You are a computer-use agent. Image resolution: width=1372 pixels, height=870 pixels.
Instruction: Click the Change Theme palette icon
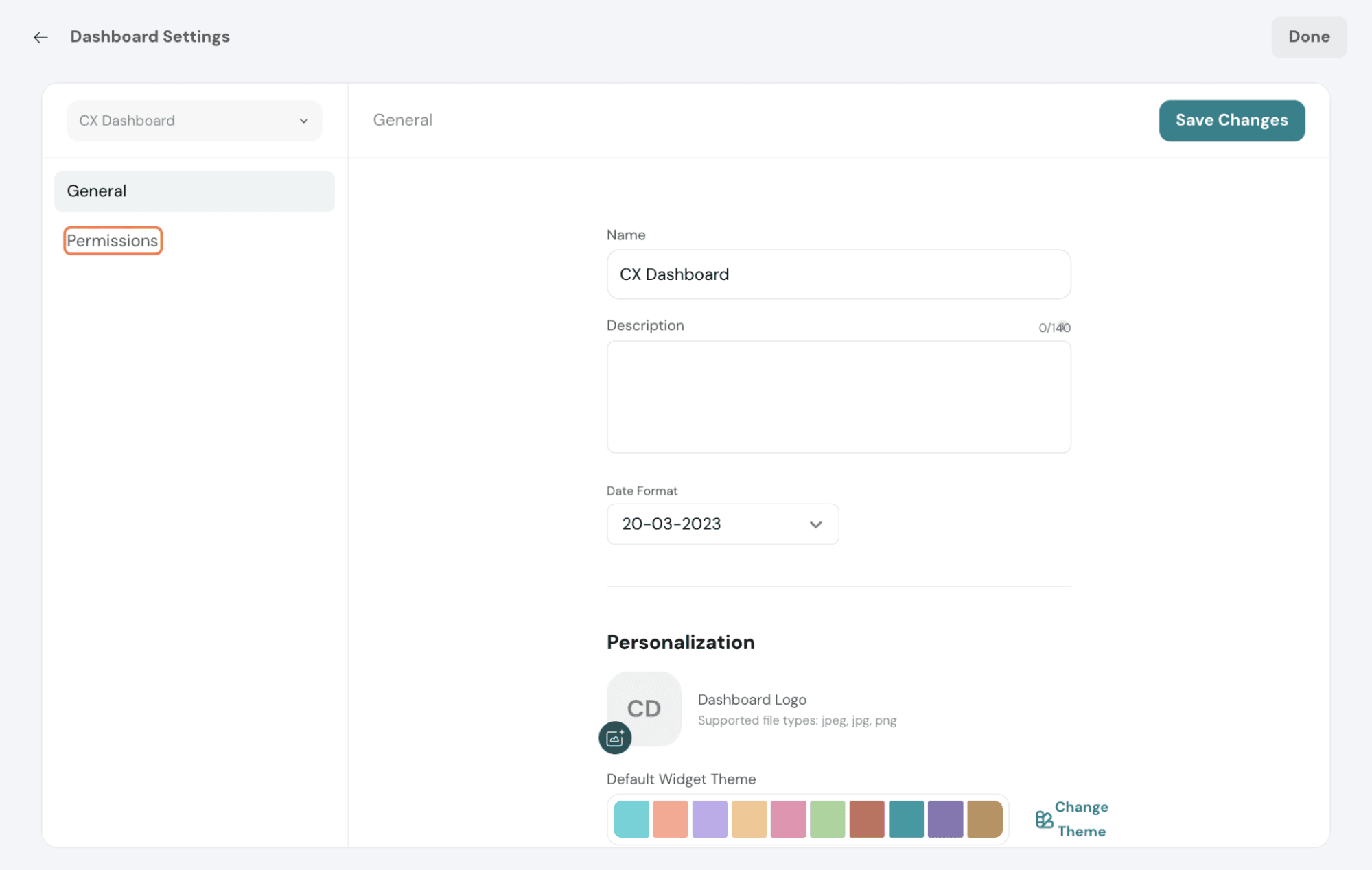coord(1044,819)
